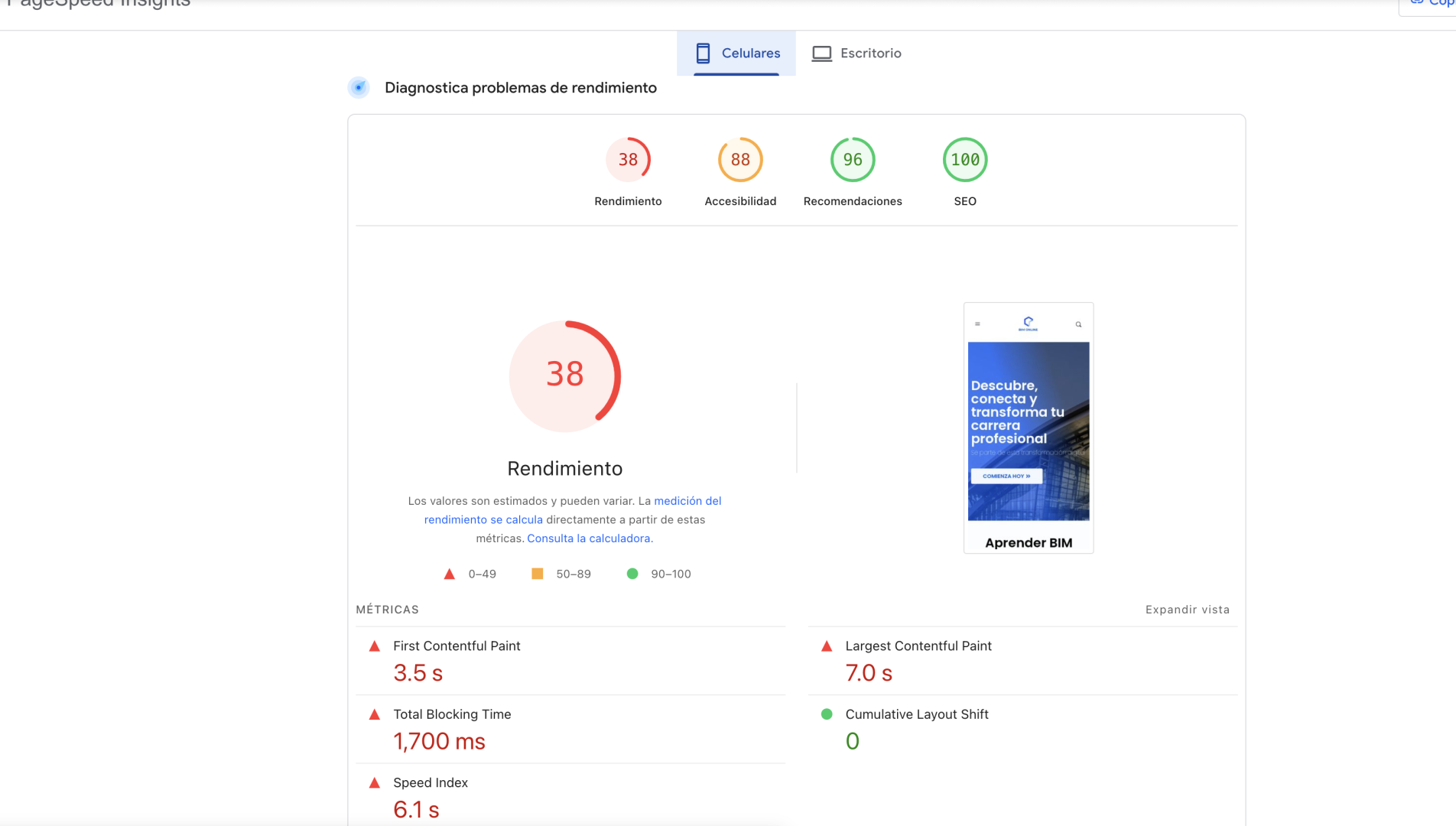Click the orange square 50–89 legend icon
The width and height of the screenshot is (1456, 826).
click(x=538, y=574)
